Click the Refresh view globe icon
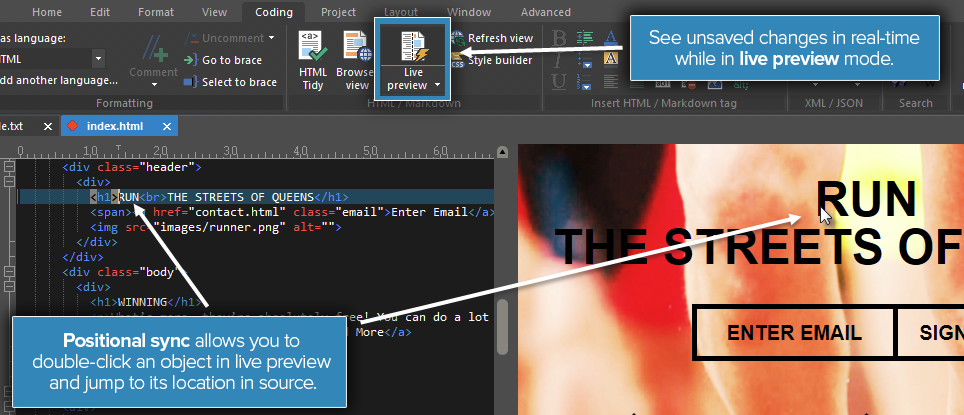The image size is (964, 415). pyautogui.click(x=457, y=38)
